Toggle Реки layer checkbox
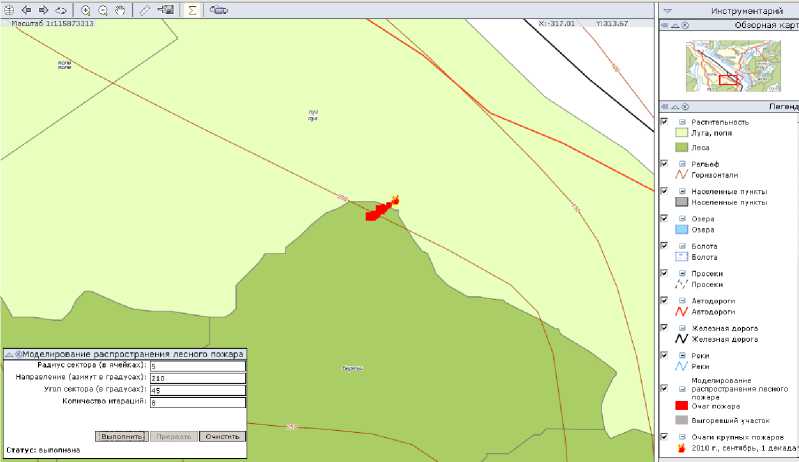 click(664, 355)
